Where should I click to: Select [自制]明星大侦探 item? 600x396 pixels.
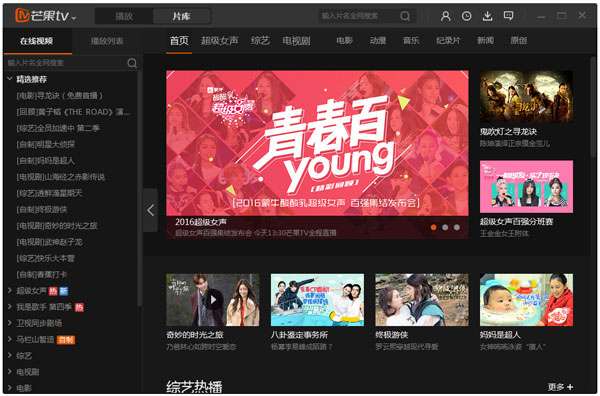click(46, 144)
